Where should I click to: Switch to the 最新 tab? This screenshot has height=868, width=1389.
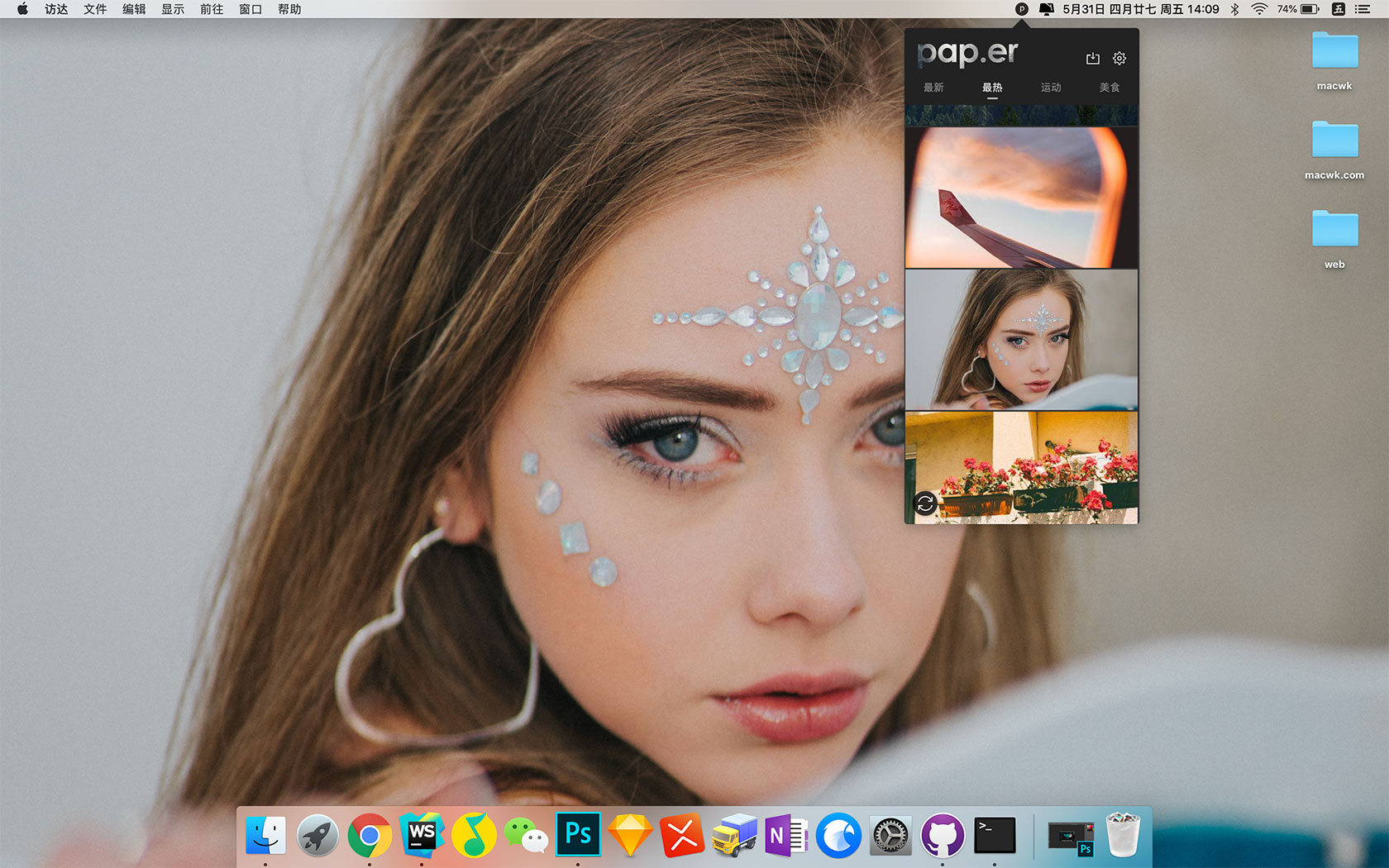[x=933, y=88]
